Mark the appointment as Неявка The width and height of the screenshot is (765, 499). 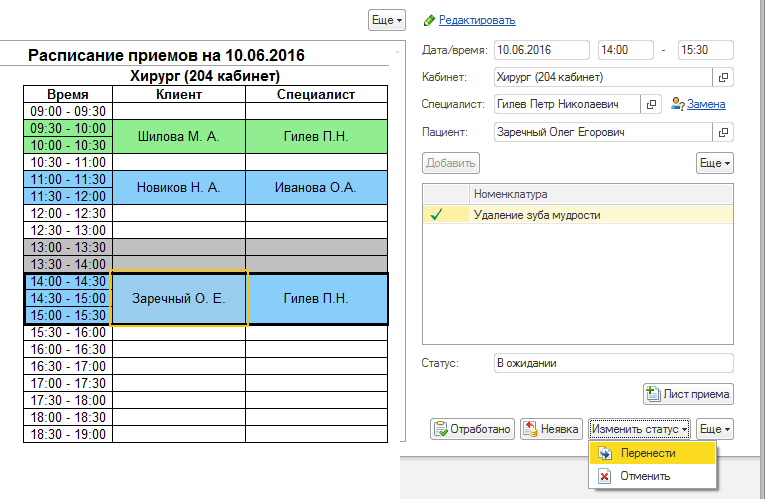click(551, 429)
